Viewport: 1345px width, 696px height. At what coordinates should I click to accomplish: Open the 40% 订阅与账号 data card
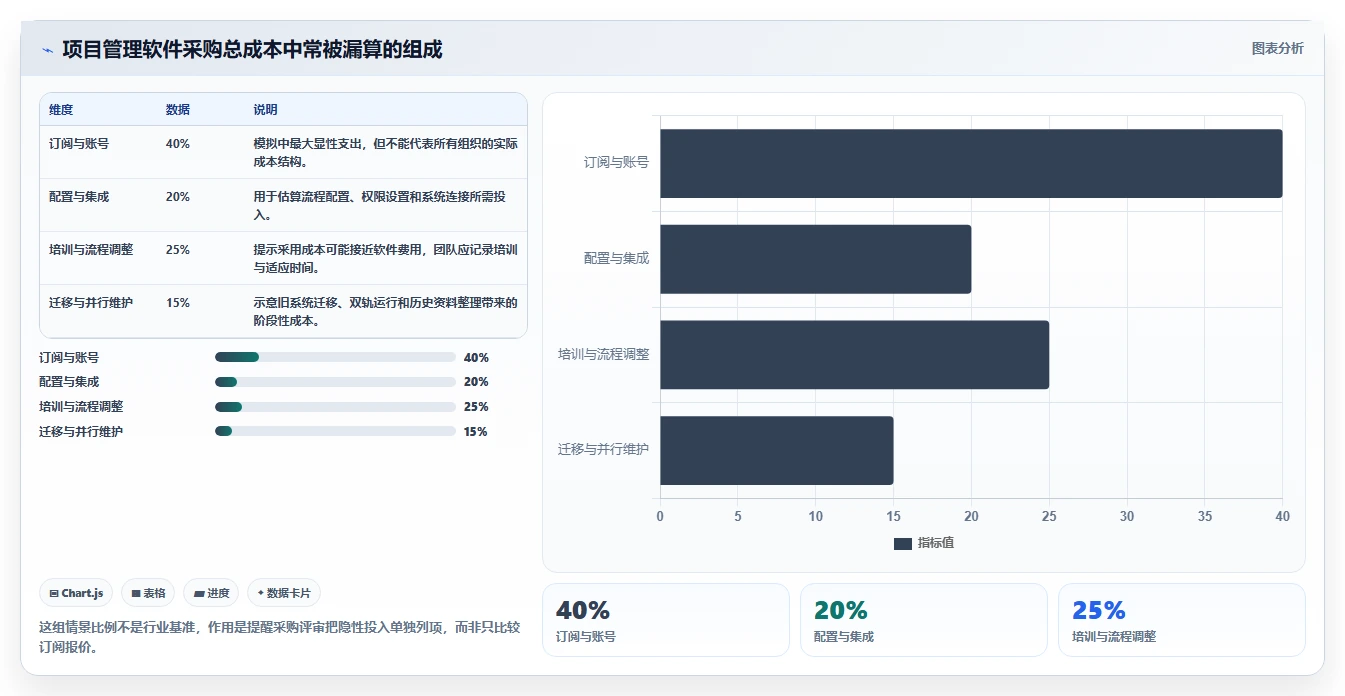pyautogui.click(x=666, y=620)
